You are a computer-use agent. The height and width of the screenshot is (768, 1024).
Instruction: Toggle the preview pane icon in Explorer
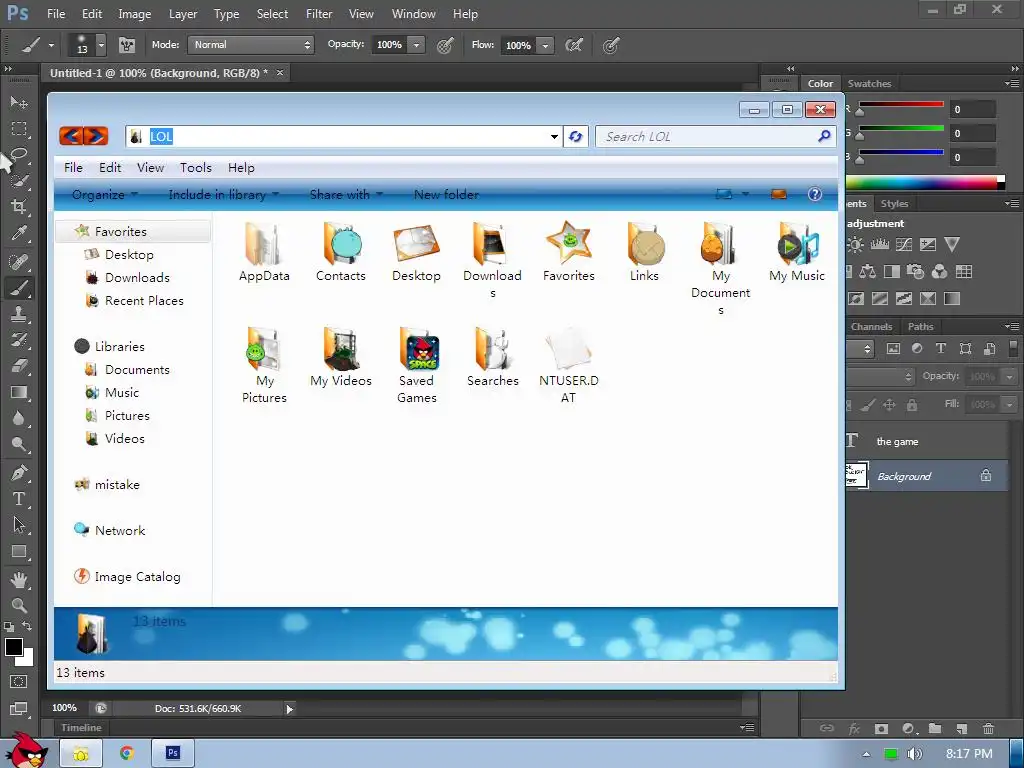click(x=778, y=194)
